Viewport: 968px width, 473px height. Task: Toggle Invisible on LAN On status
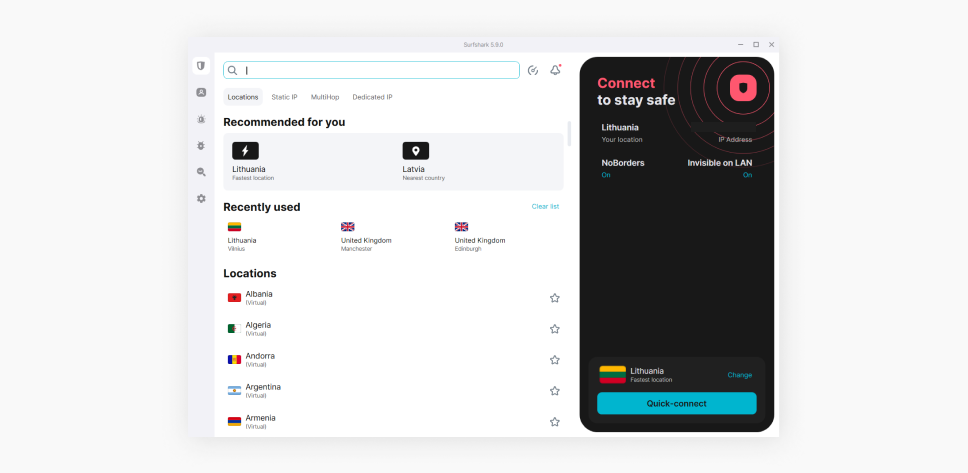(x=748, y=175)
